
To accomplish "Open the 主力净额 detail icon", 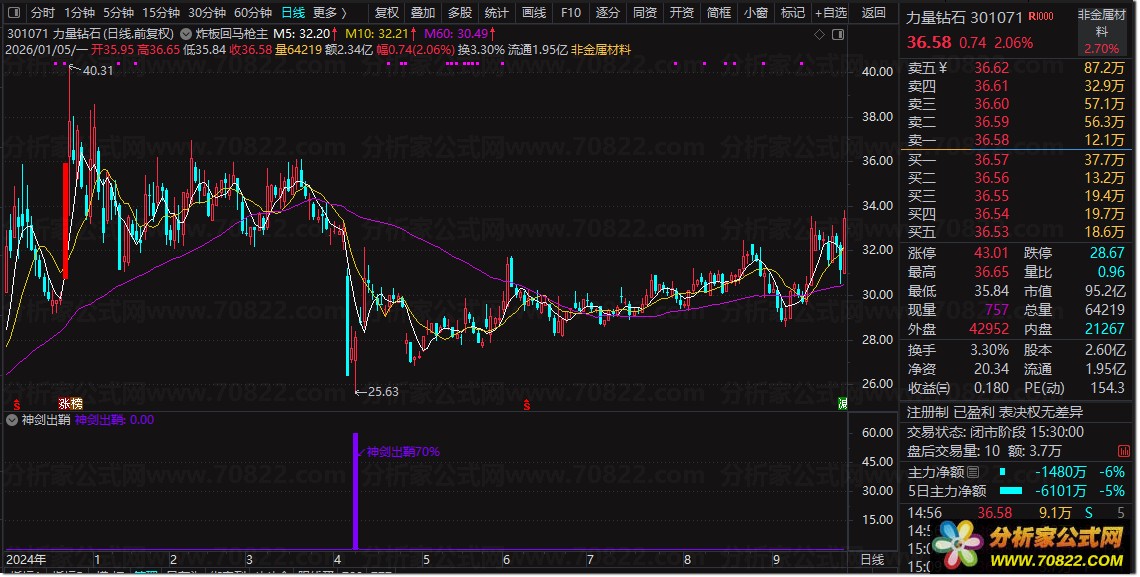I will (x=973, y=472).
